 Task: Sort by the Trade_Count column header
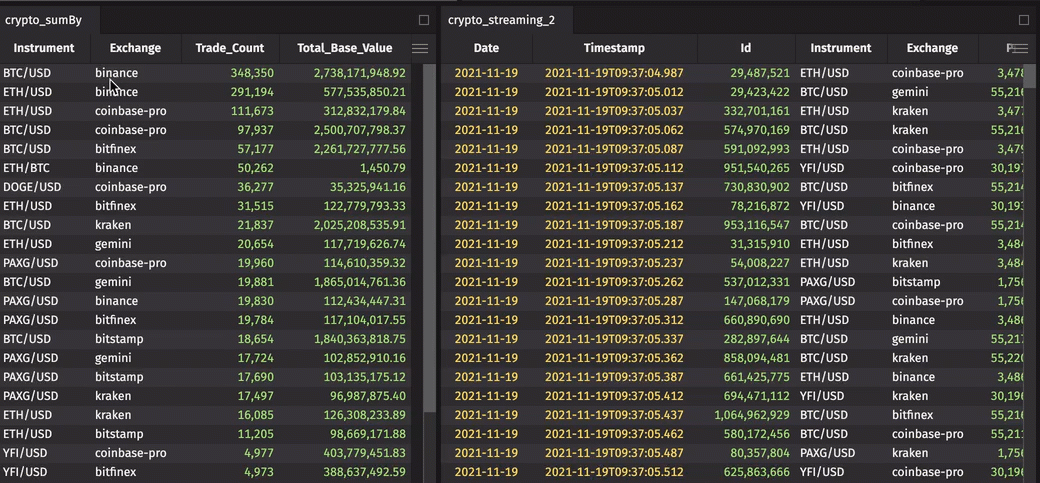230,48
